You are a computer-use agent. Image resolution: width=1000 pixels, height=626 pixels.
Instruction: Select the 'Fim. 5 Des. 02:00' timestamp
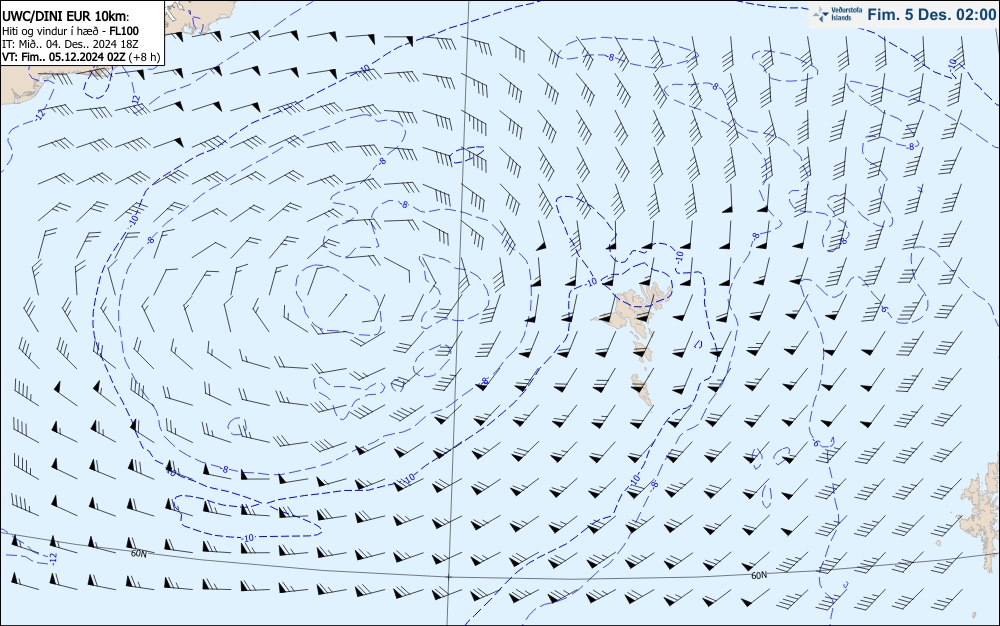pyautogui.click(x=932, y=15)
